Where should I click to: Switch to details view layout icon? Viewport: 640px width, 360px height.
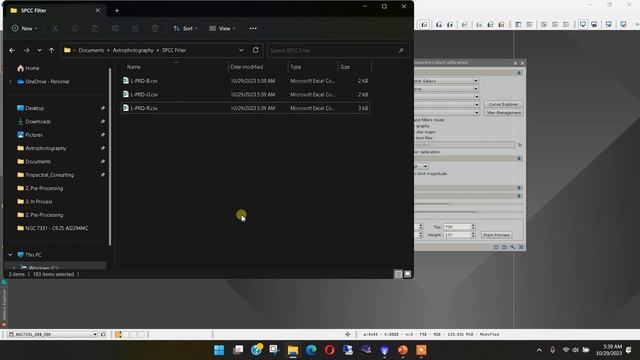(398, 274)
